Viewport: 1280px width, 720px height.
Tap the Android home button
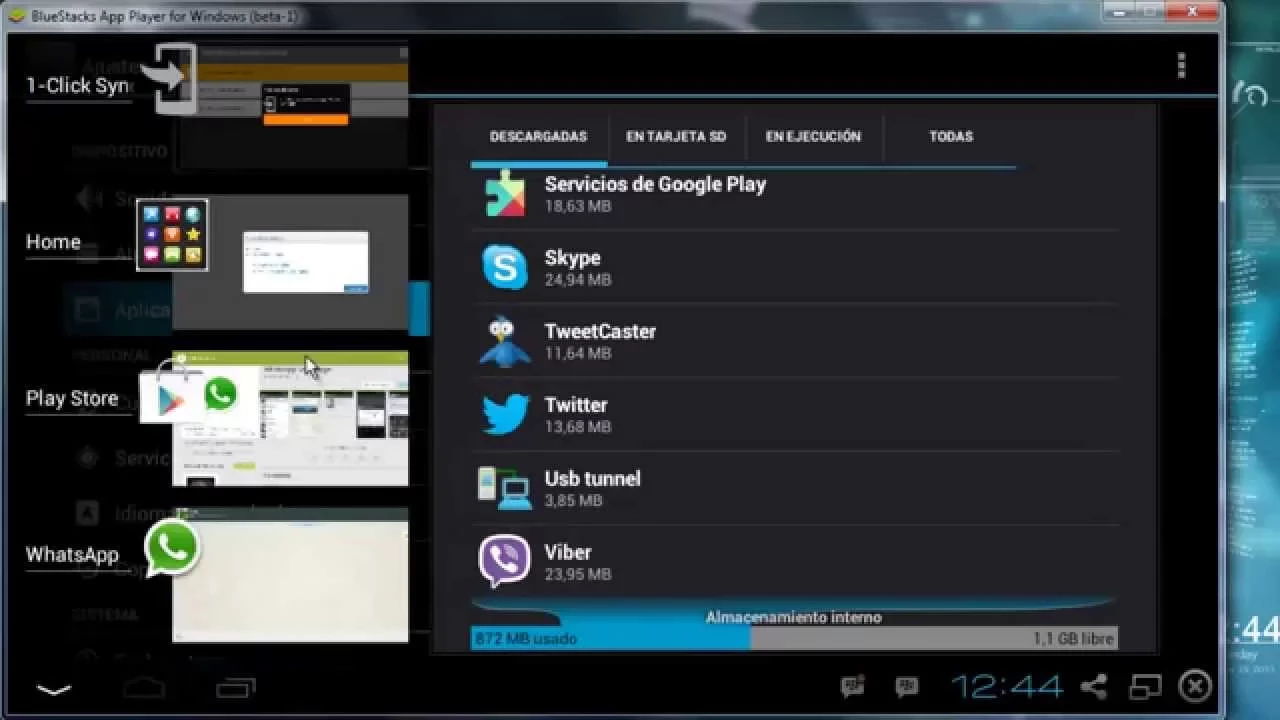[144, 687]
